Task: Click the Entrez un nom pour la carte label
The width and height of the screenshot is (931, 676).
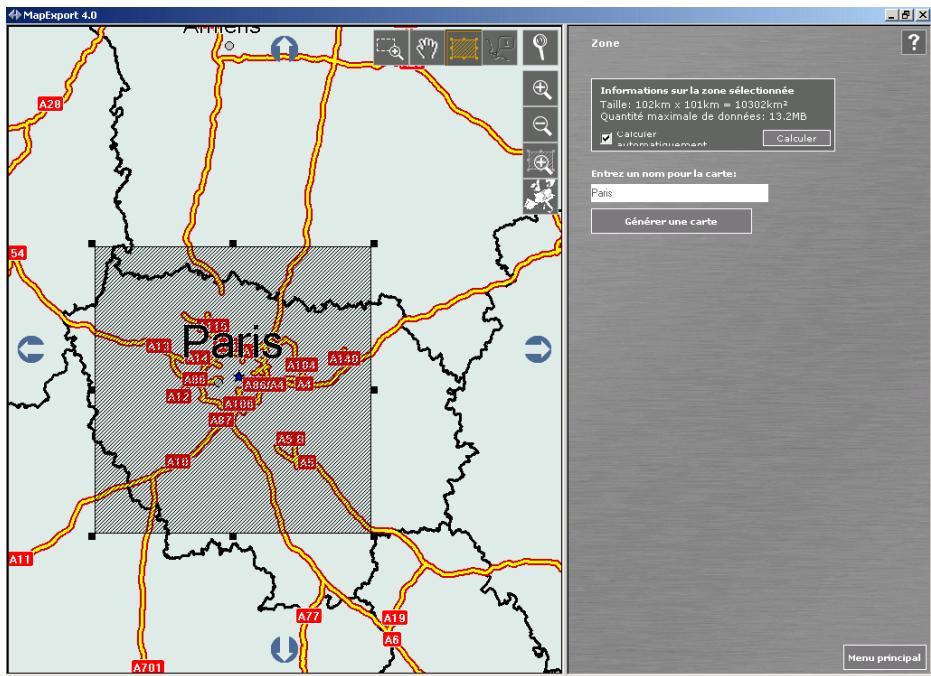Action: pyautogui.click(x=664, y=174)
